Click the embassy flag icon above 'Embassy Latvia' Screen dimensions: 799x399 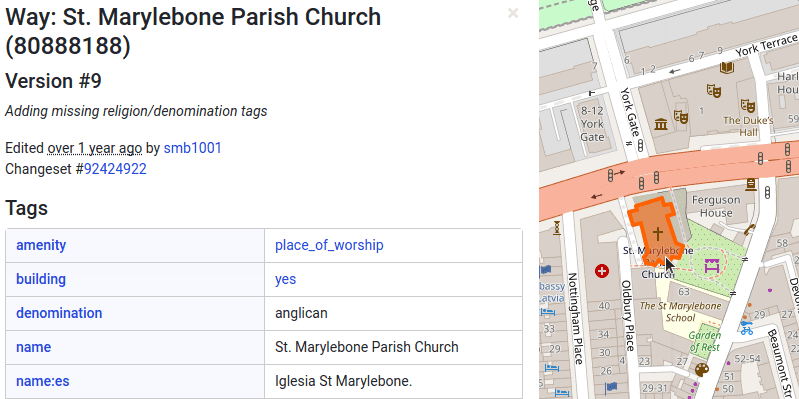[546, 270]
